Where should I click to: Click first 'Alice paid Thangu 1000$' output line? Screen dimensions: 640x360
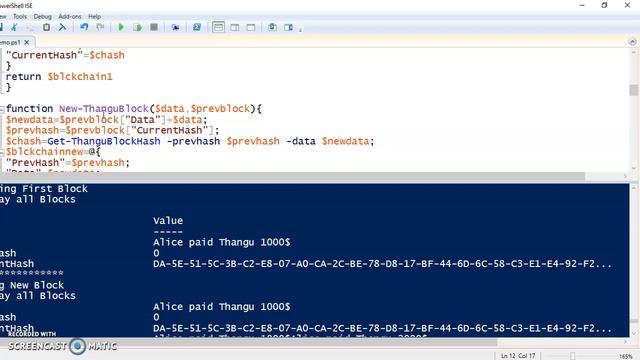(x=222, y=242)
